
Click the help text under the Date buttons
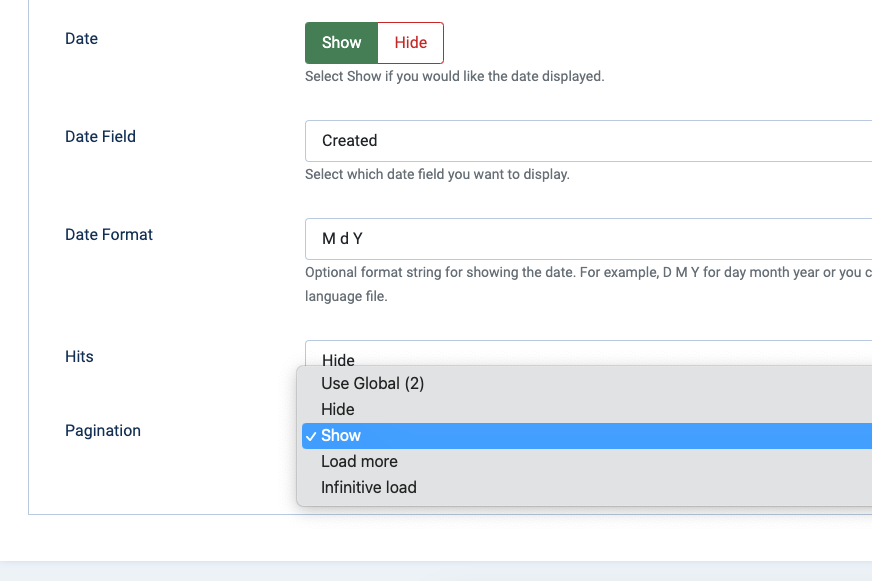[454, 76]
